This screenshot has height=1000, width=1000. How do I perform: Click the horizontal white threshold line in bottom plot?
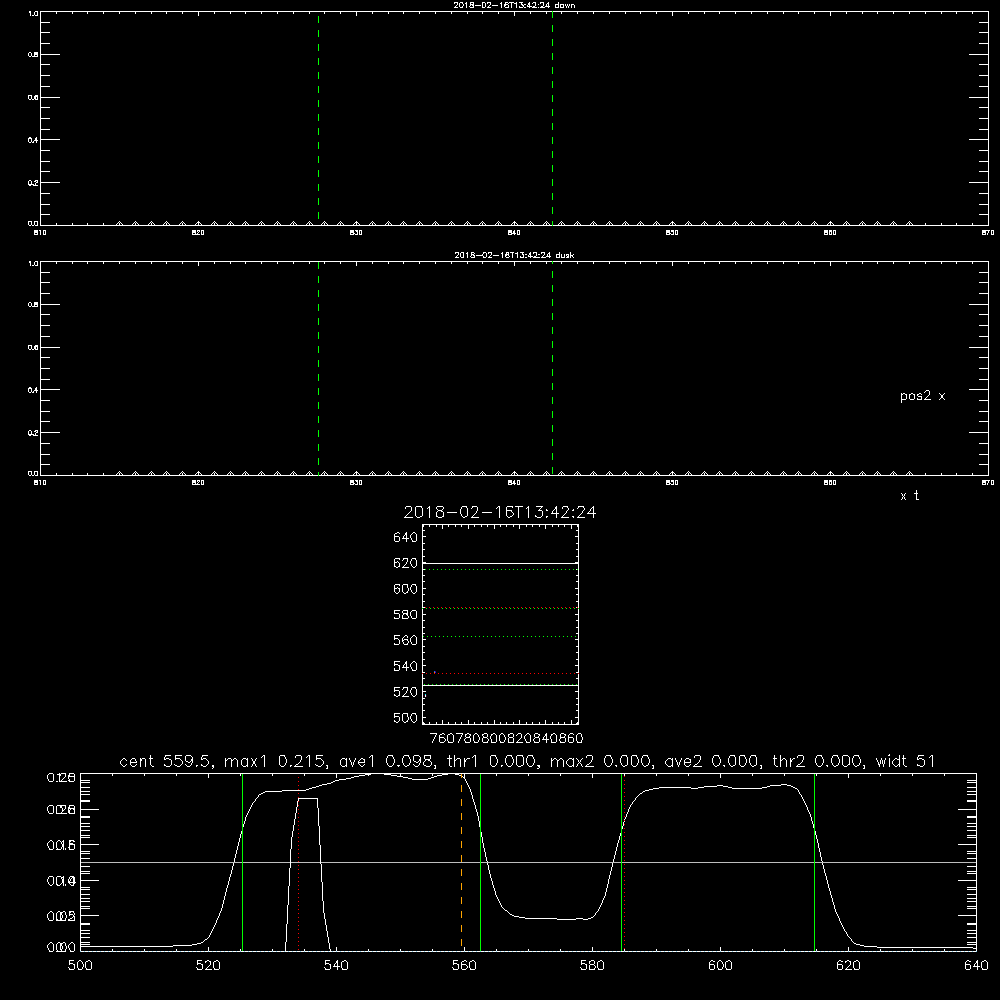528,862
